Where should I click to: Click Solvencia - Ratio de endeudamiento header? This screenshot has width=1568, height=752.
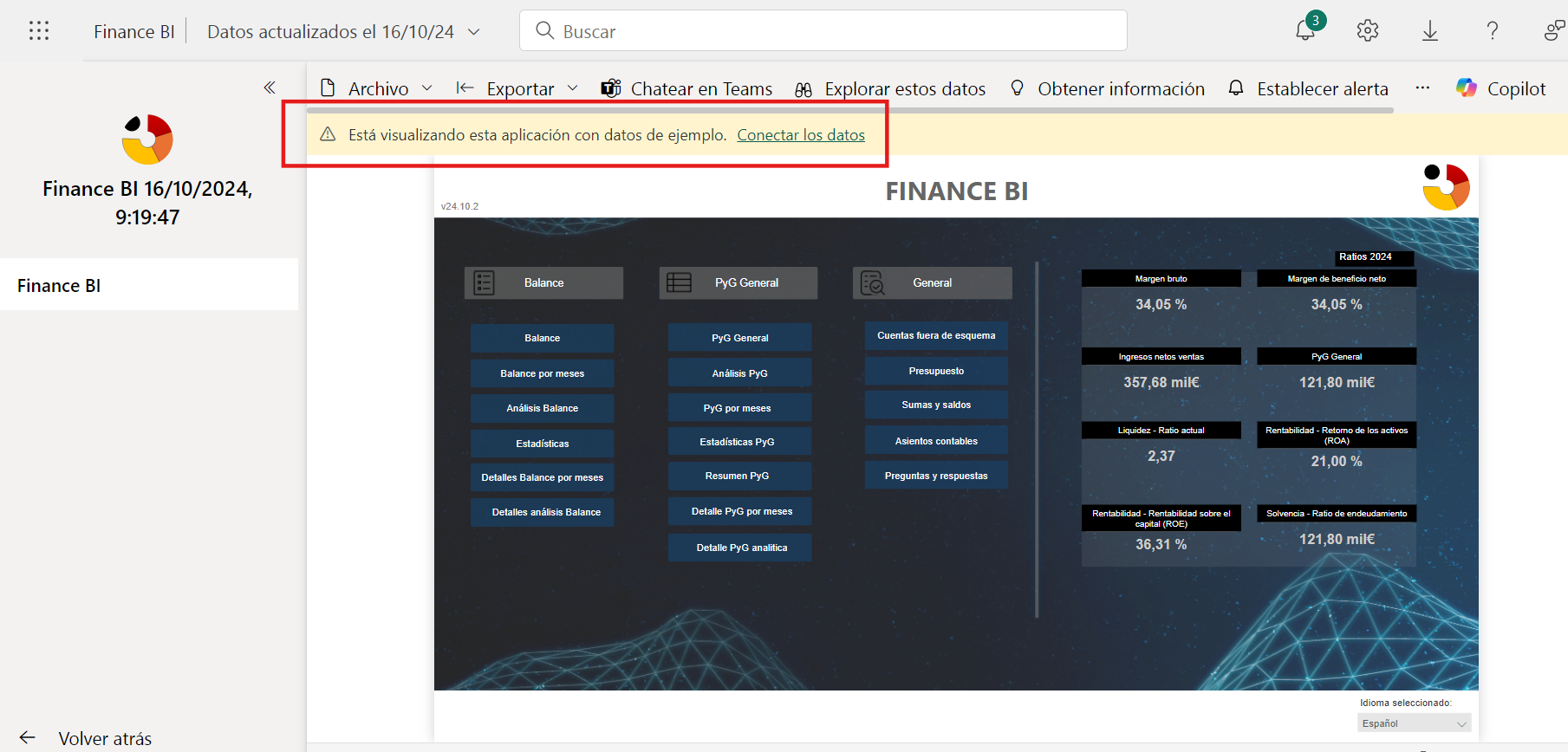pos(1337,514)
